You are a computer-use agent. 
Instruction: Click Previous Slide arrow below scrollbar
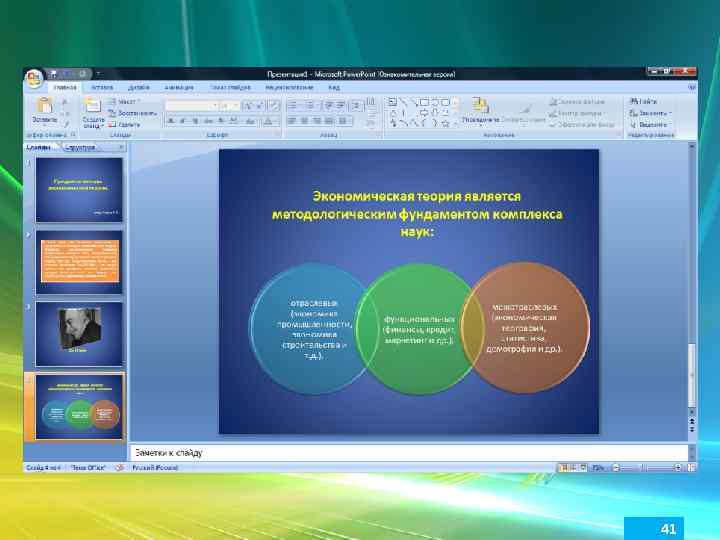[692, 421]
